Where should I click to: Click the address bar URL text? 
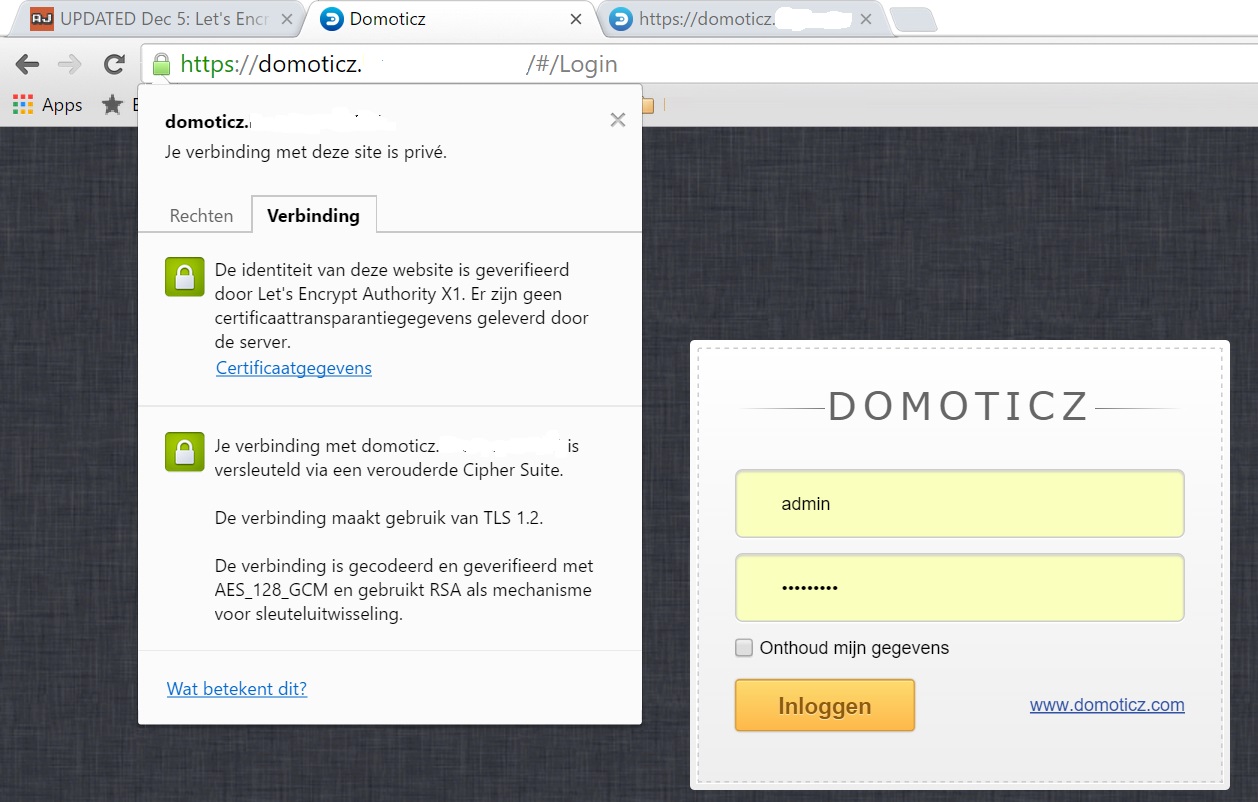pos(399,65)
